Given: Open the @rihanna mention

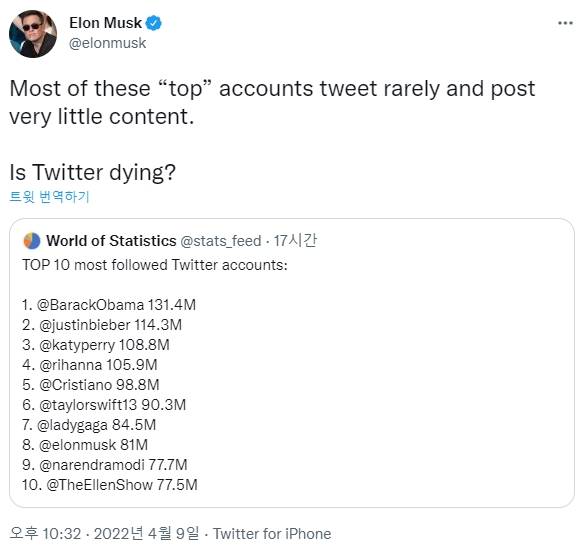Looking at the screenshot, I should (x=70, y=365).
